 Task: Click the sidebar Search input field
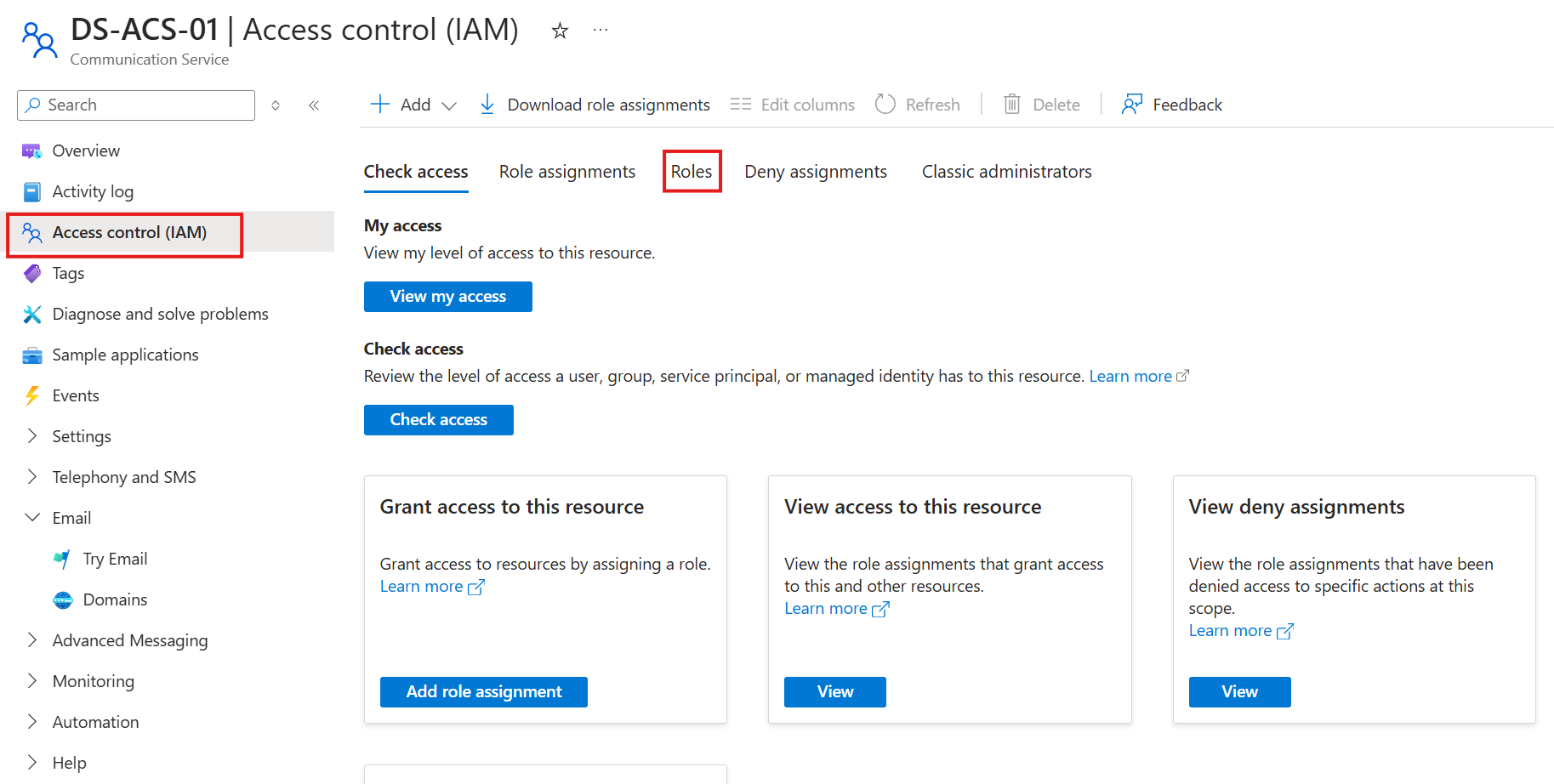[145, 105]
